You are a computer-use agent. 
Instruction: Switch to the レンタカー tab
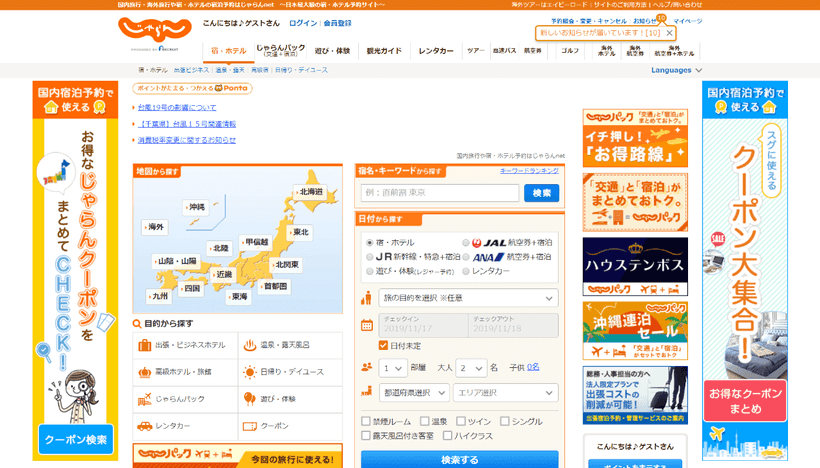tap(436, 51)
